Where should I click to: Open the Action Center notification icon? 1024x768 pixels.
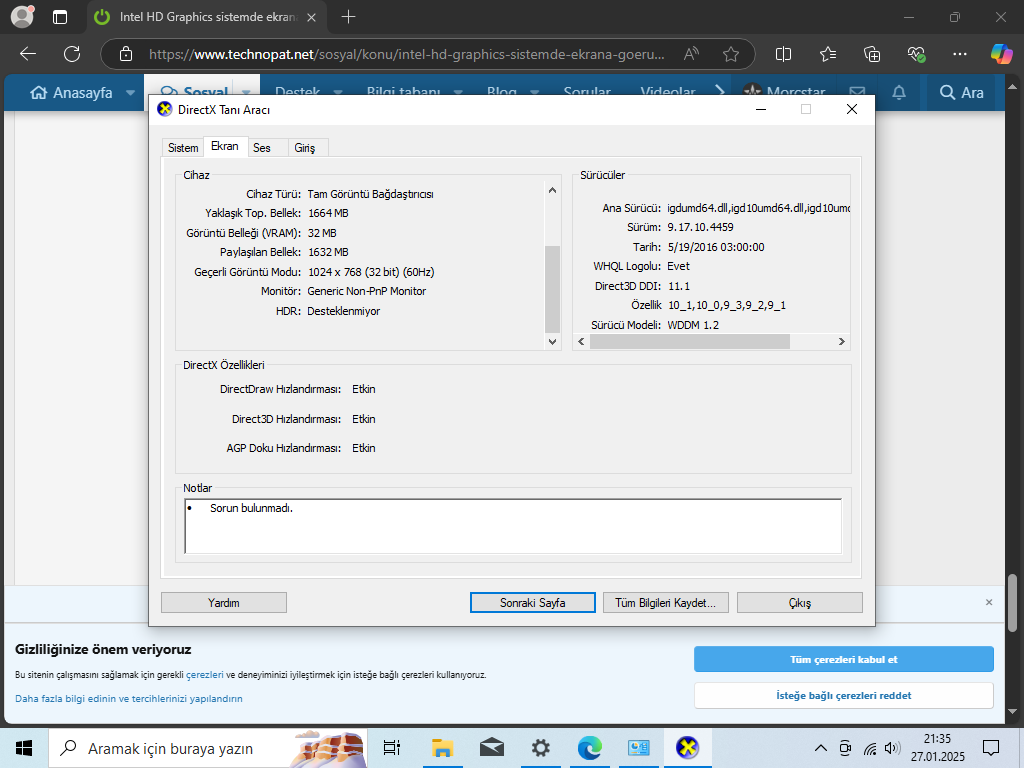(x=991, y=748)
